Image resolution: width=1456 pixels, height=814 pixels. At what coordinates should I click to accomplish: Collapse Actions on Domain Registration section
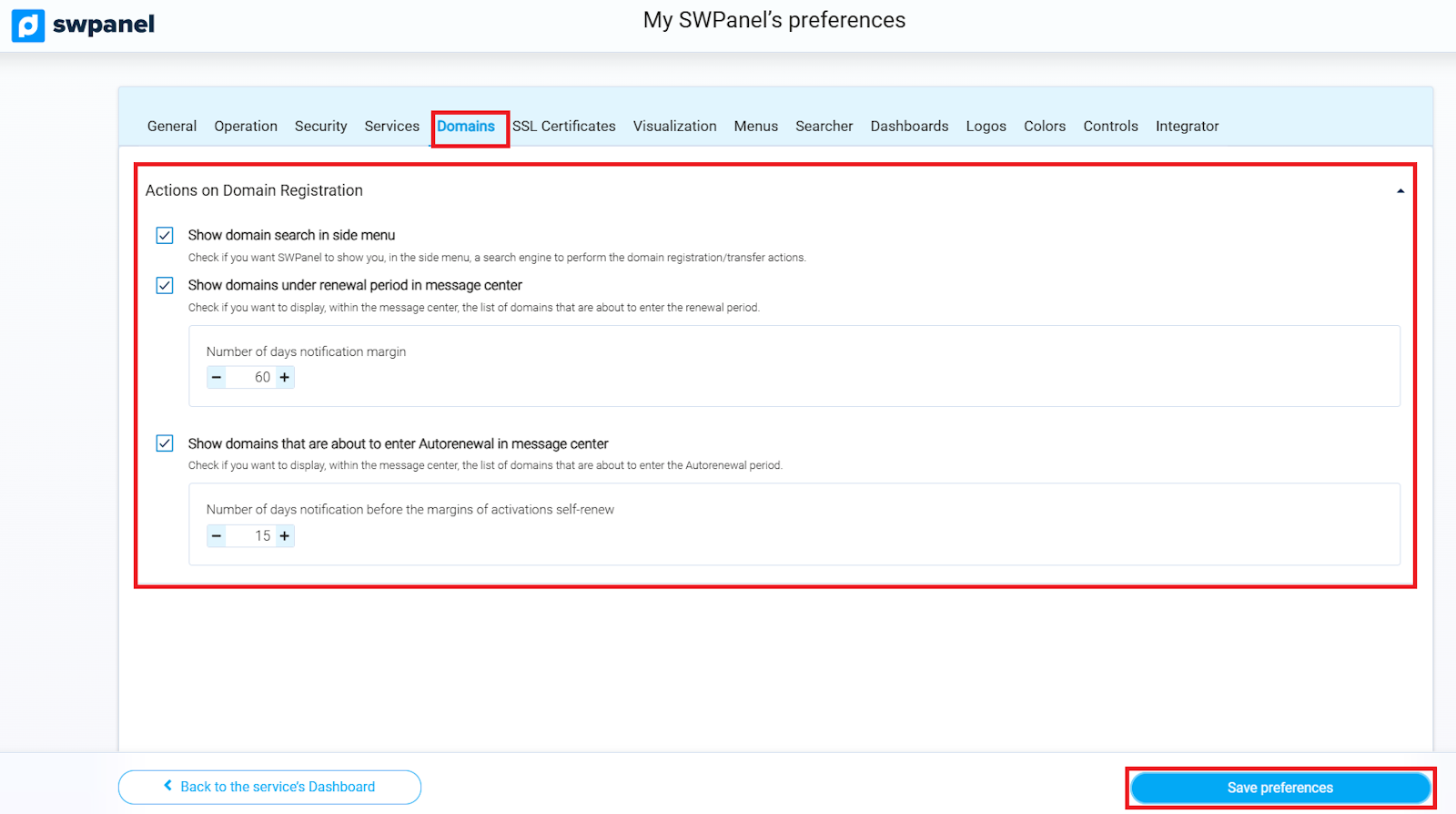1400,191
